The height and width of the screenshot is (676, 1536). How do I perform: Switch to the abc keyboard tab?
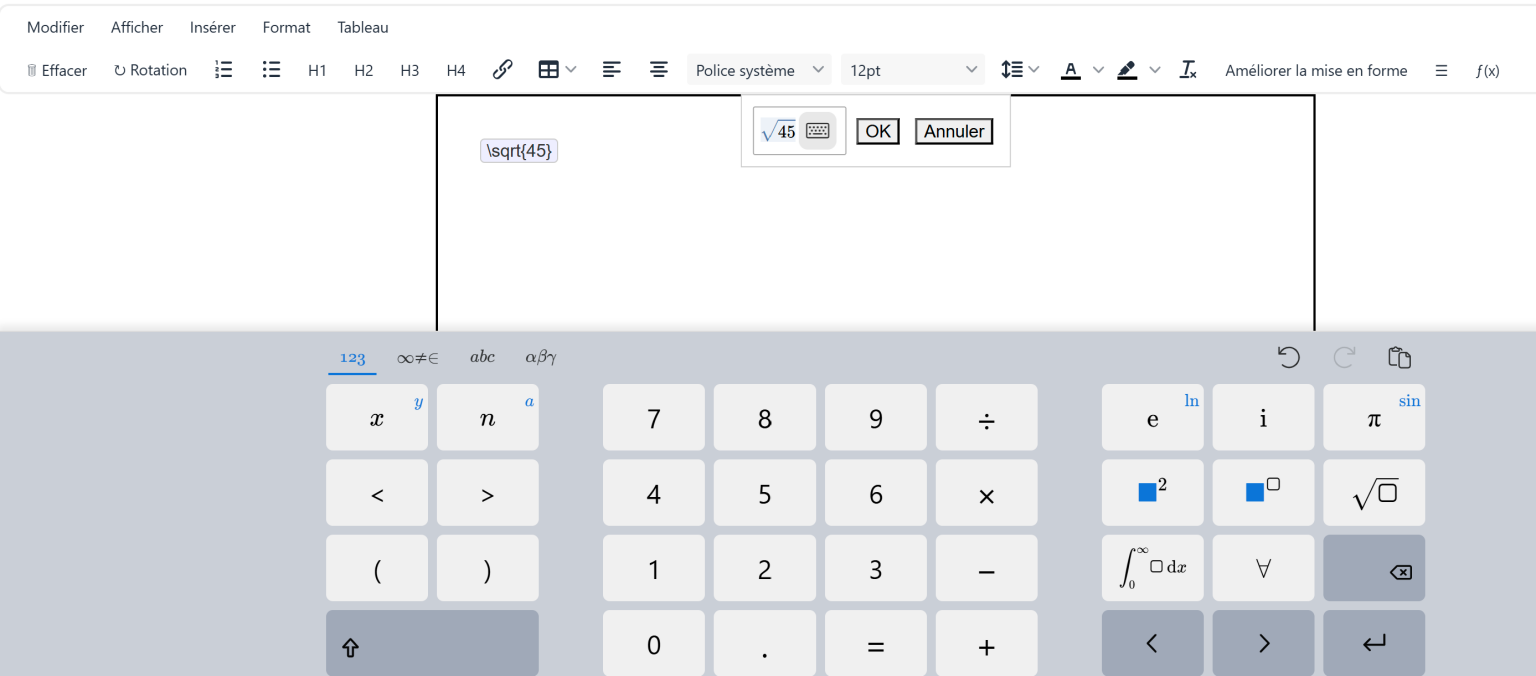point(482,357)
